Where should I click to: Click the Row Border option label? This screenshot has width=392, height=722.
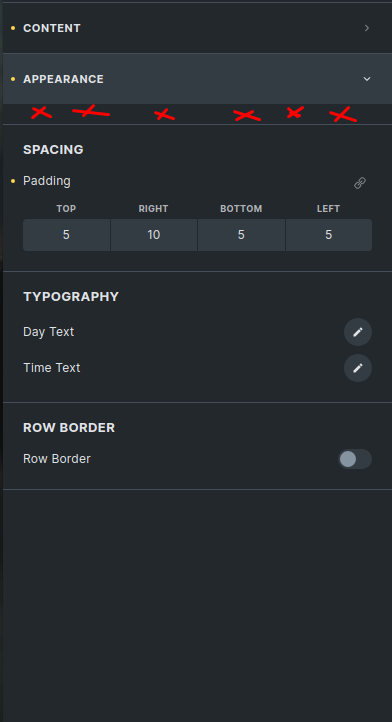coord(57,459)
